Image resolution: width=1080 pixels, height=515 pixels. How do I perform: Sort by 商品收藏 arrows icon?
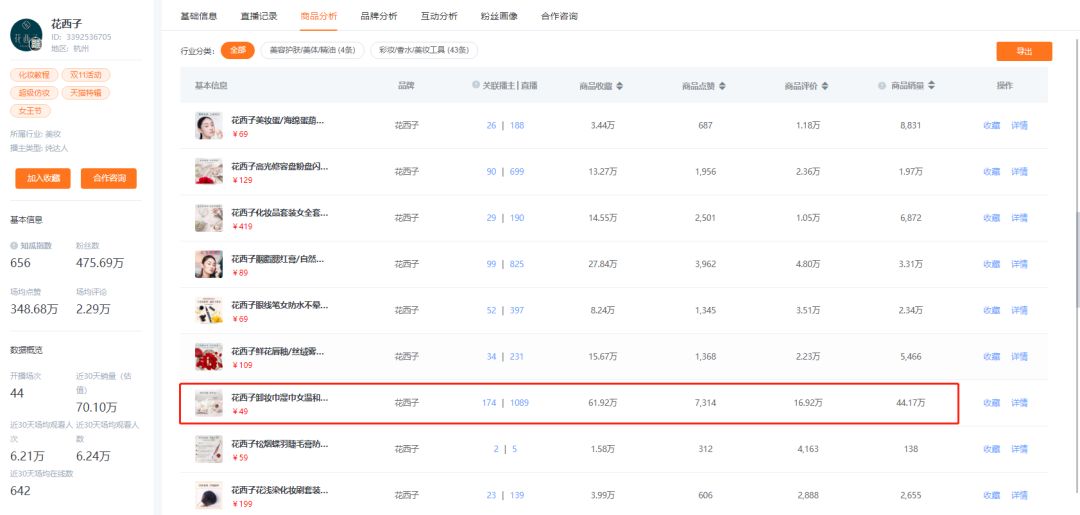point(619,86)
